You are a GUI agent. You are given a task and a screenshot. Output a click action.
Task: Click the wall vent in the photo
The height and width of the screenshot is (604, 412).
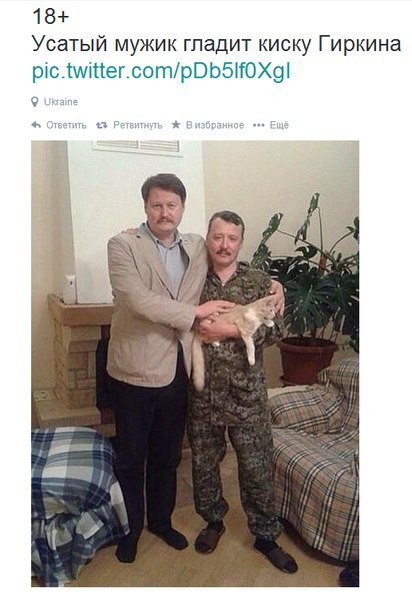pos(137,148)
